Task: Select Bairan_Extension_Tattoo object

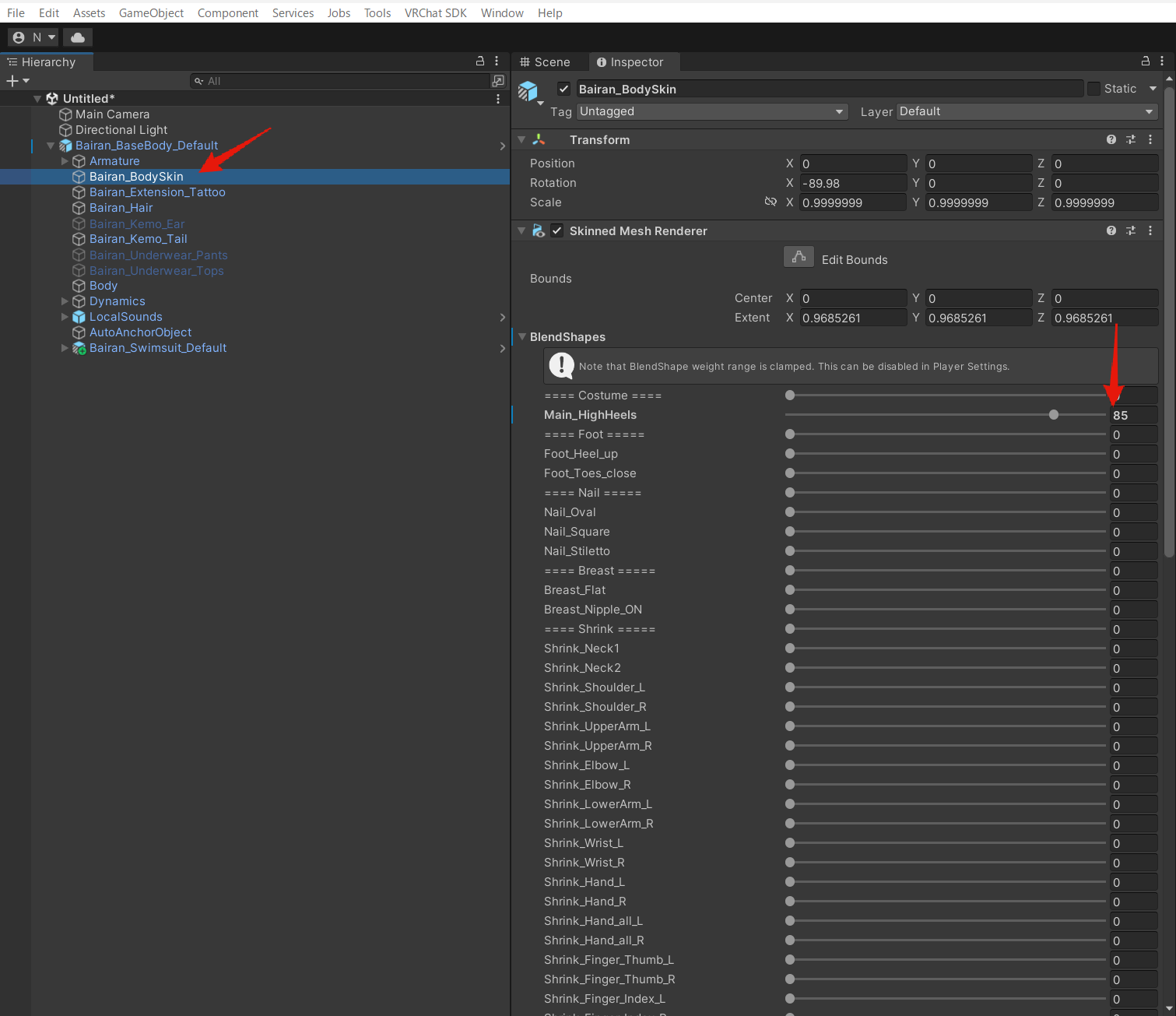Action: [157, 192]
